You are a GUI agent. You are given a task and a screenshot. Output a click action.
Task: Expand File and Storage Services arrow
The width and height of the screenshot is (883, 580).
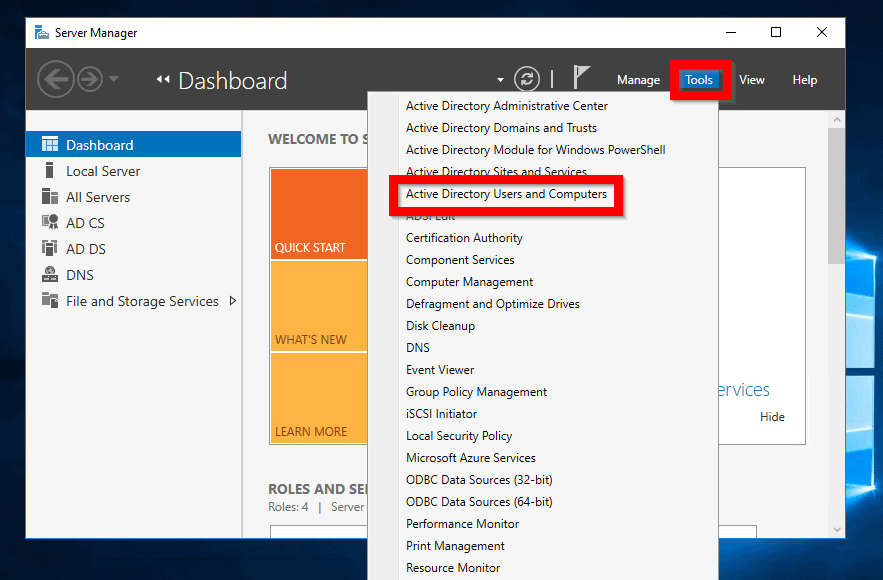click(x=233, y=301)
